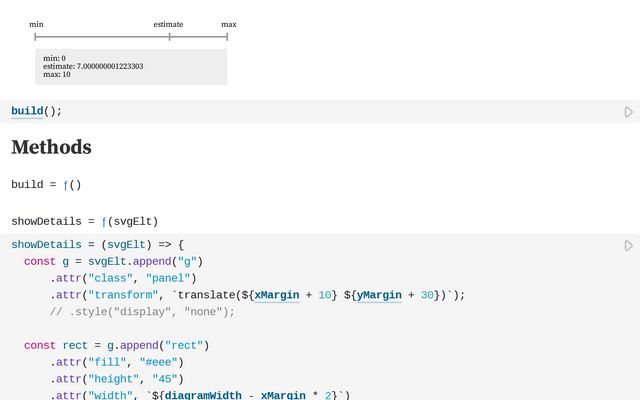640x400 pixels.
Task: Click the gray details panel with estimate values
Action: (131, 66)
